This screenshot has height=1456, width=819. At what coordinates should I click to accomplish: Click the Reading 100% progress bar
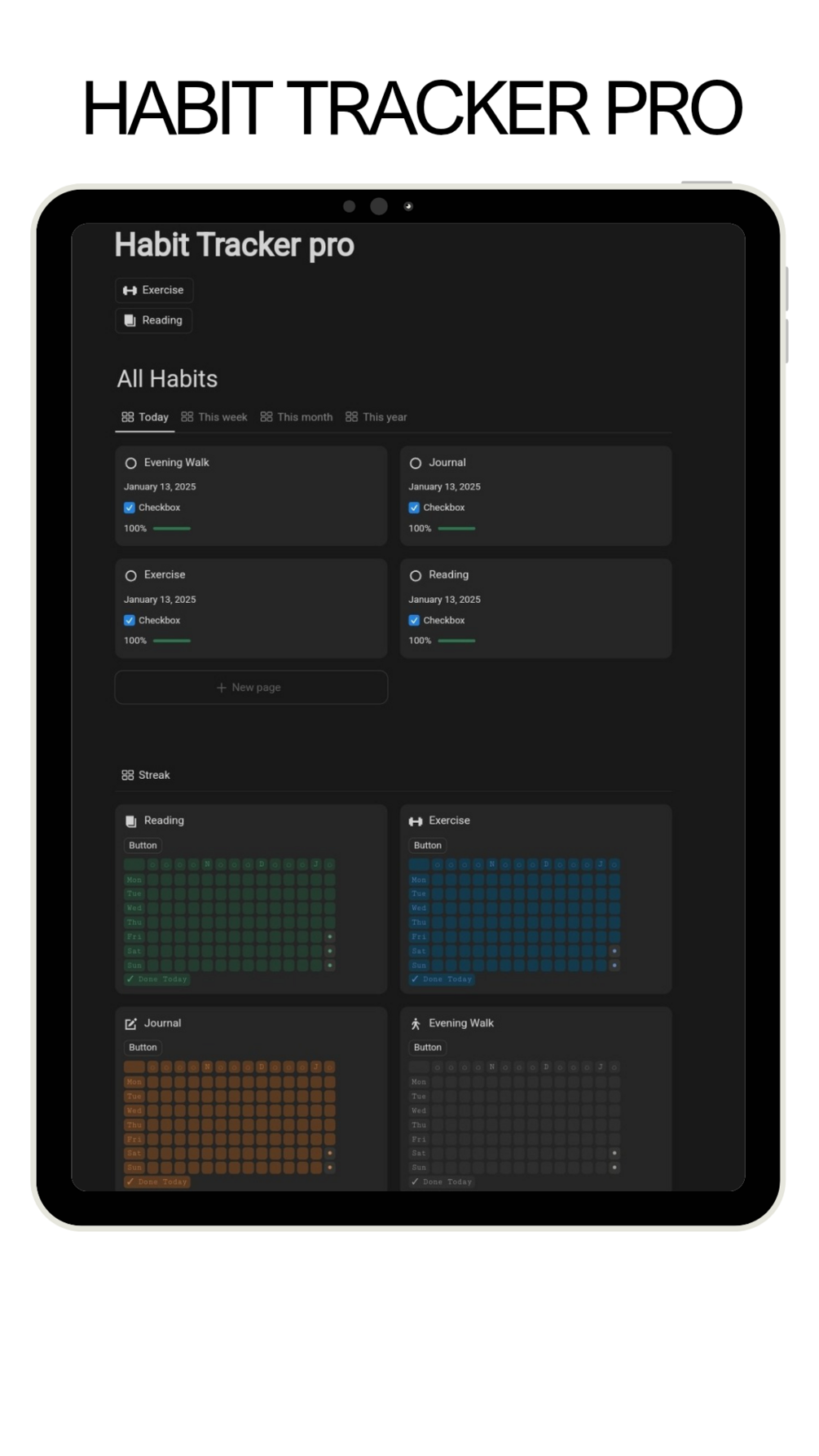click(456, 641)
